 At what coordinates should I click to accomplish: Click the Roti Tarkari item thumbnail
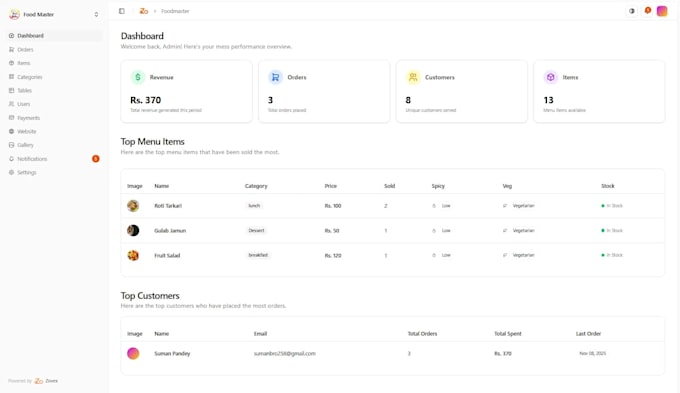(x=133, y=206)
